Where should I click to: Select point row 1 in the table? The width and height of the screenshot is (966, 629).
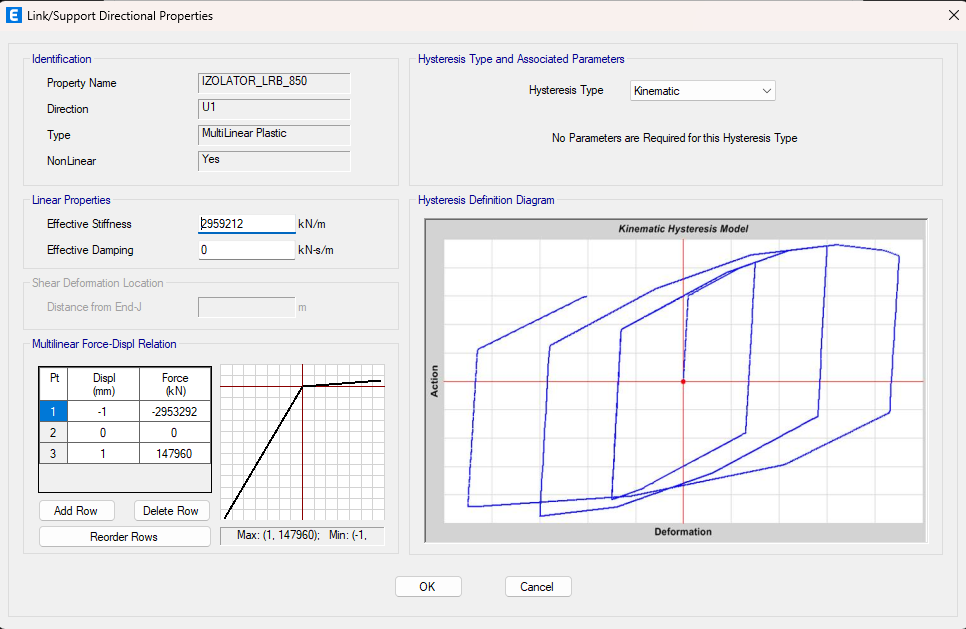tap(53, 412)
